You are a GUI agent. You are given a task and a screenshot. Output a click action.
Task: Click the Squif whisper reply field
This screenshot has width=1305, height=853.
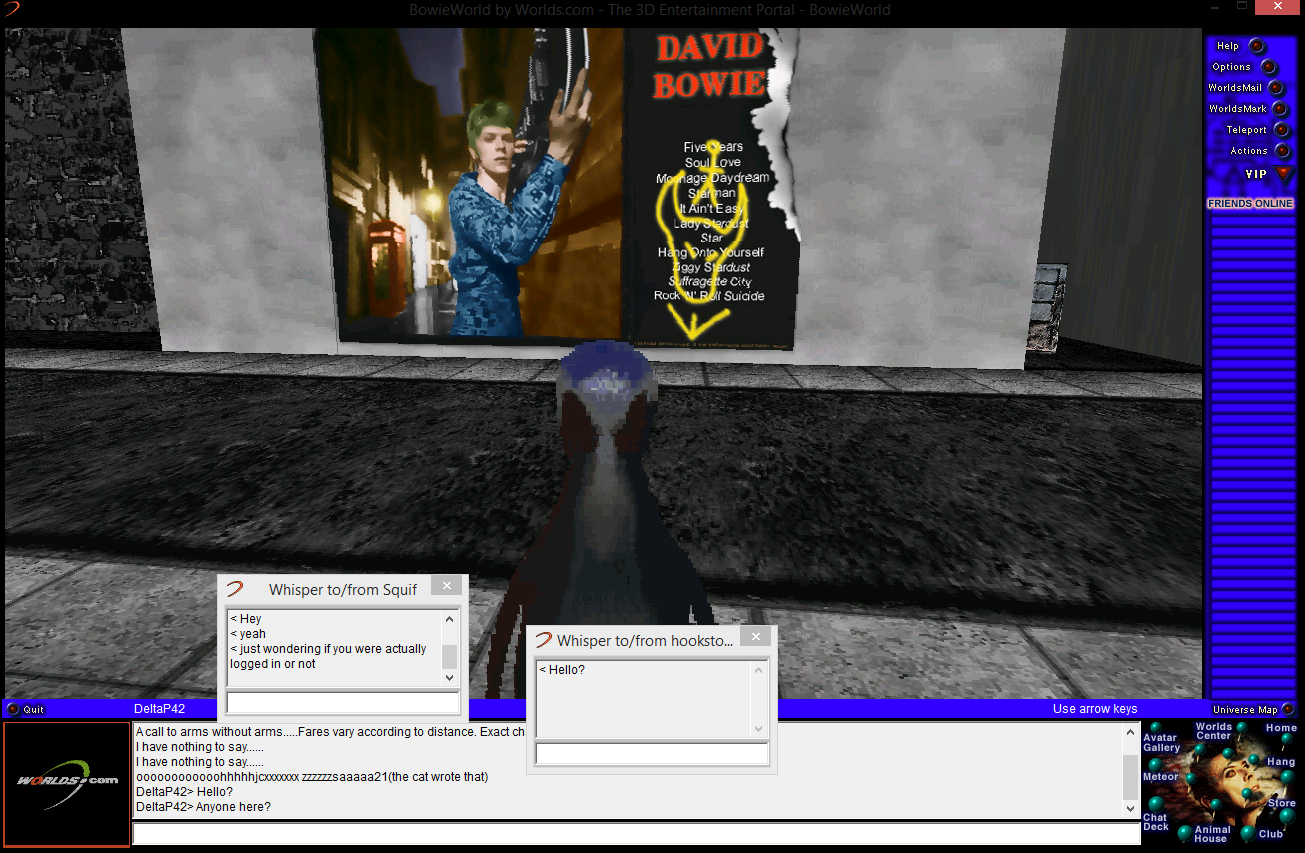342,703
